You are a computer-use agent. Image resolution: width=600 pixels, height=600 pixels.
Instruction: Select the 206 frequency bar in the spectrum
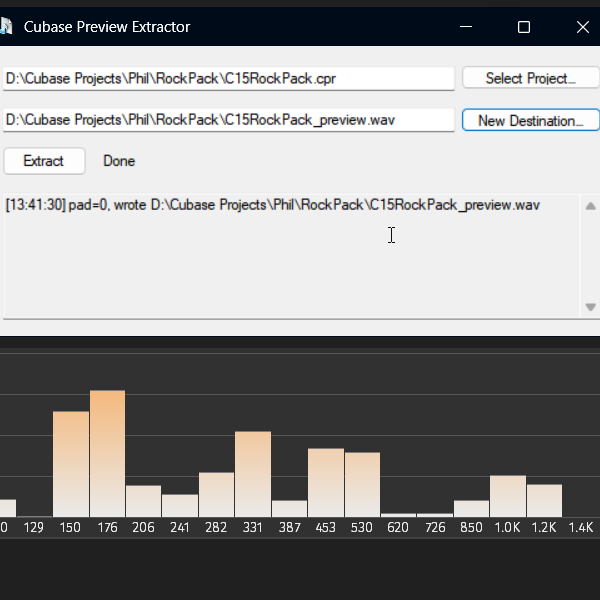(143, 501)
